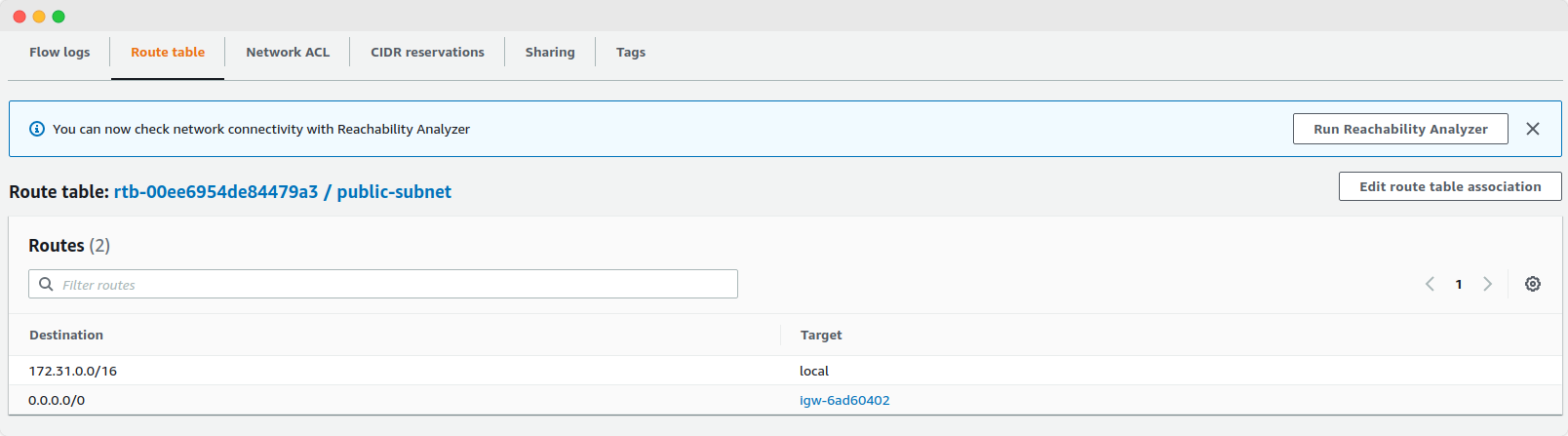Select destination 0.0.0.0/0 cell
The height and width of the screenshot is (436, 1568).
(57, 400)
